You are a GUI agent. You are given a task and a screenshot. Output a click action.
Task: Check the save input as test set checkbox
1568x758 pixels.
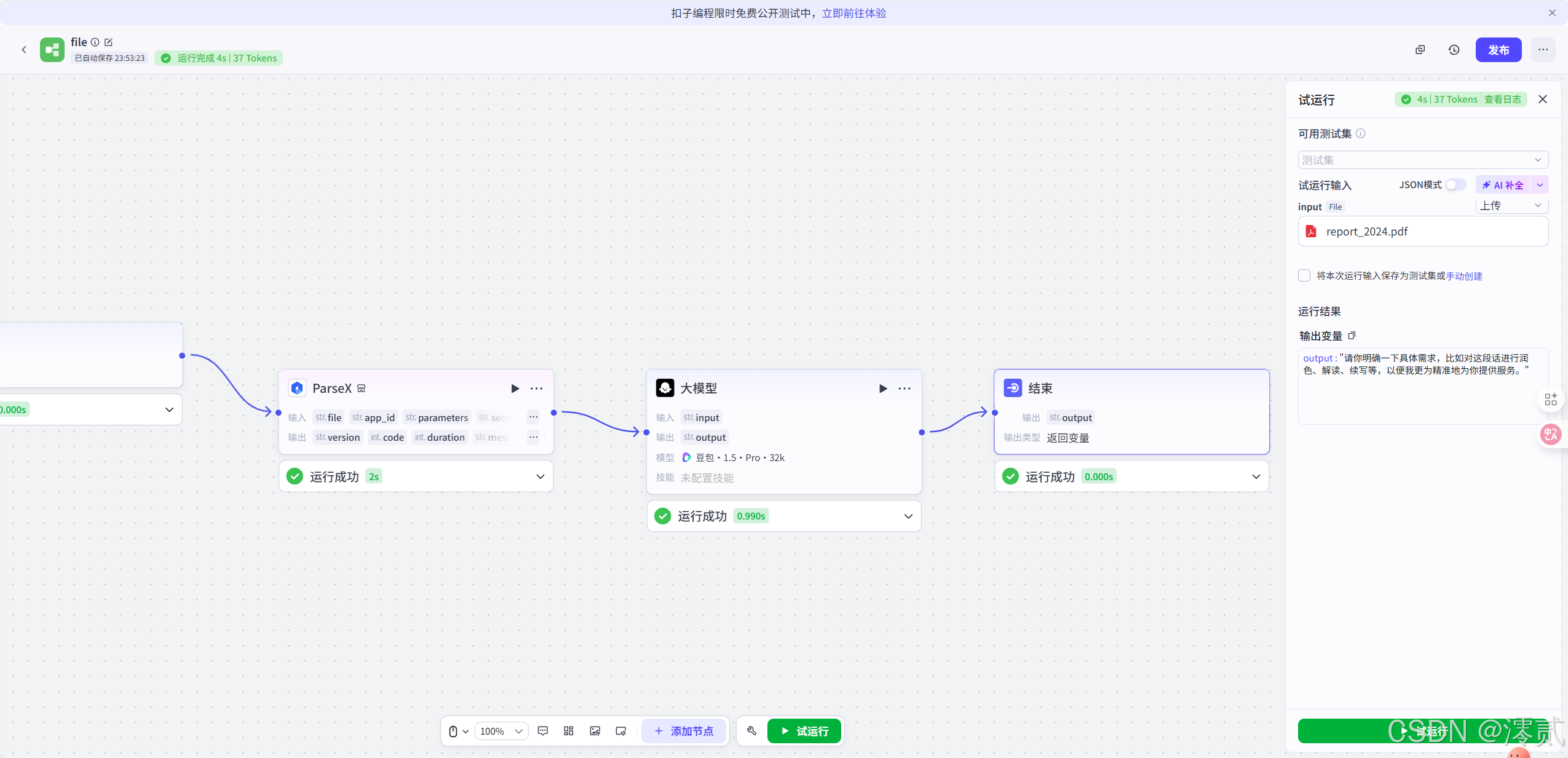pos(1304,275)
